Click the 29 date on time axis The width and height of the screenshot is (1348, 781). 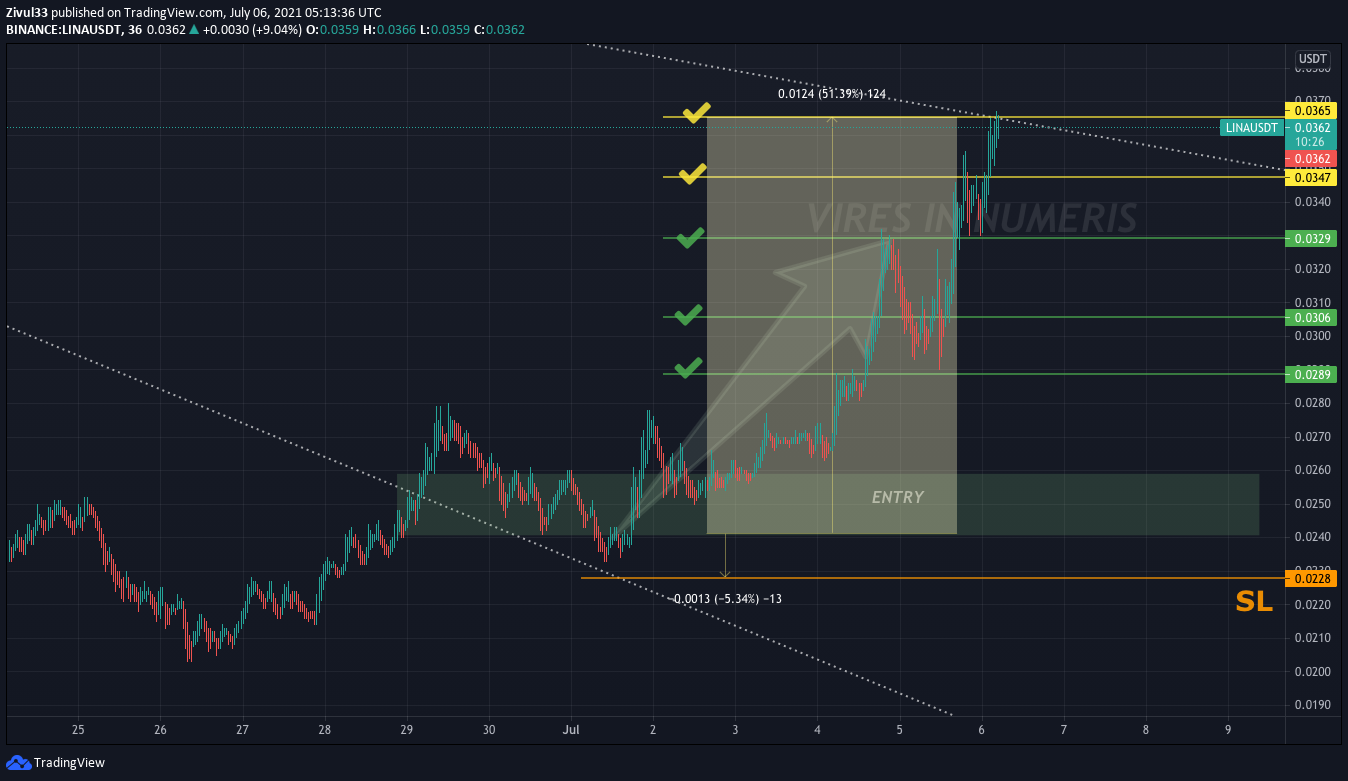click(406, 730)
